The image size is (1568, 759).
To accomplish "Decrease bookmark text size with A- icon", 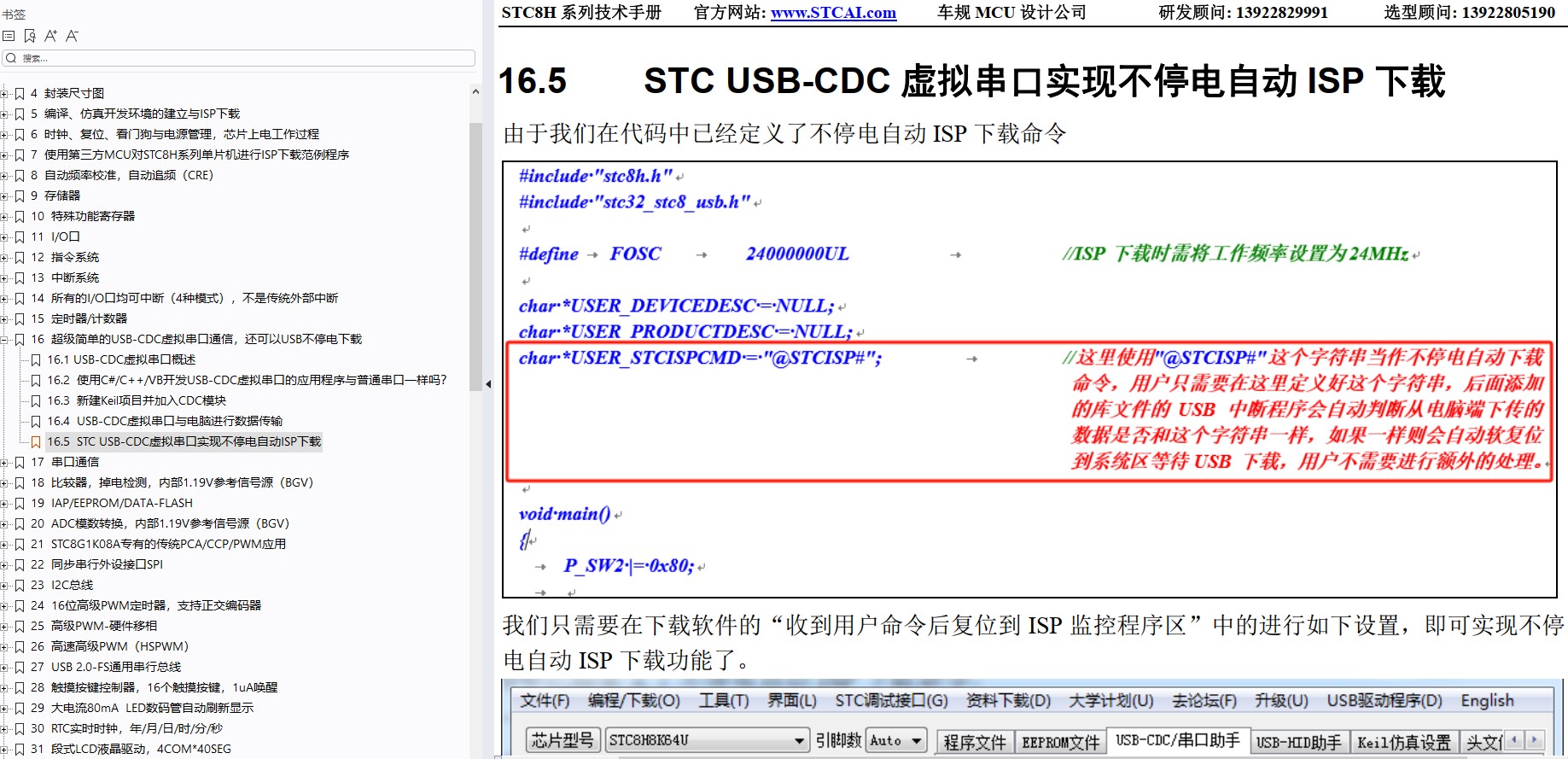I will (72, 36).
